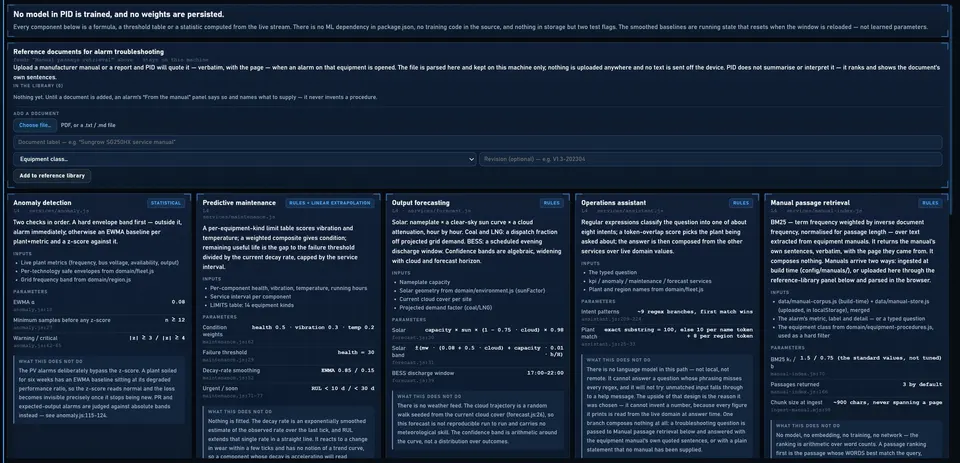Click 'The typed question' input item
Viewport: 960px width, 463px height.
(610, 272)
